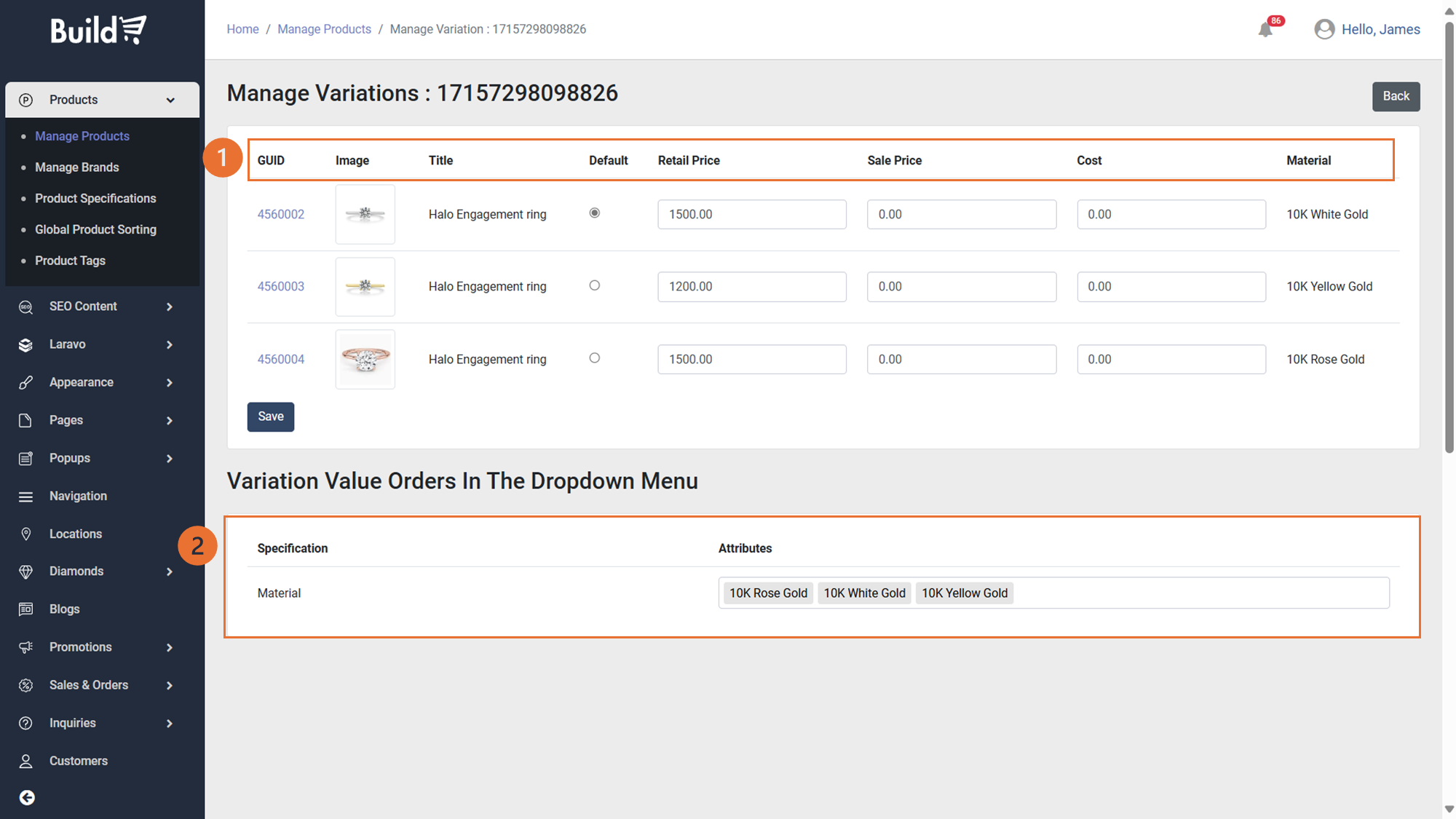Image resolution: width=1456 pixels, height=819 pixels.
Task: Expand the SEO Content submenu
Action: (170, 306)
